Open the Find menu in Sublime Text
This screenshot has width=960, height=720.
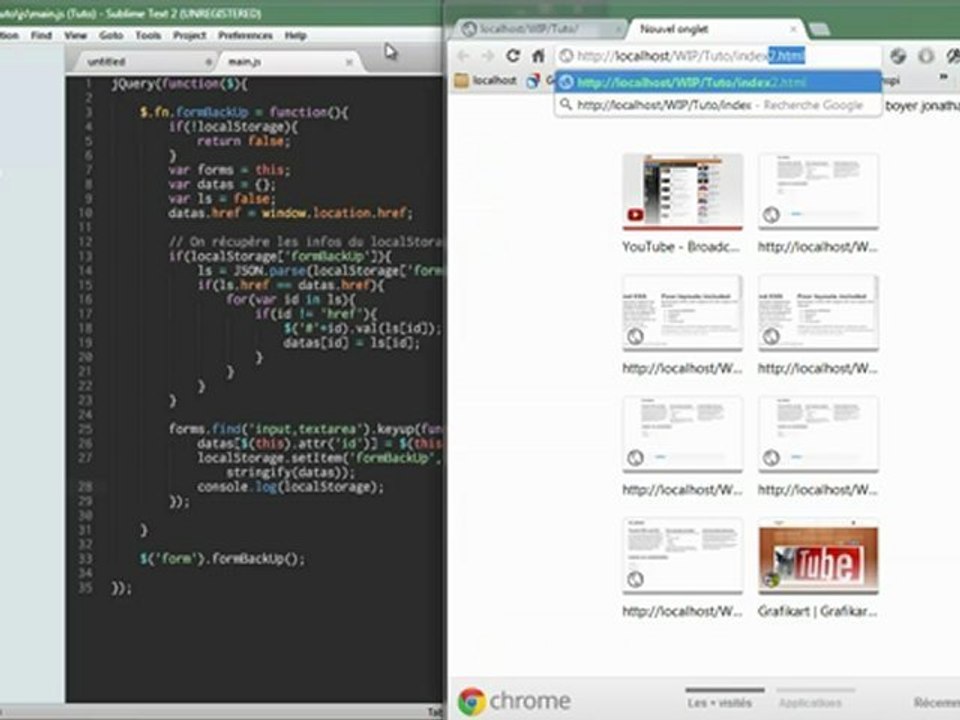tap(41, 36)
